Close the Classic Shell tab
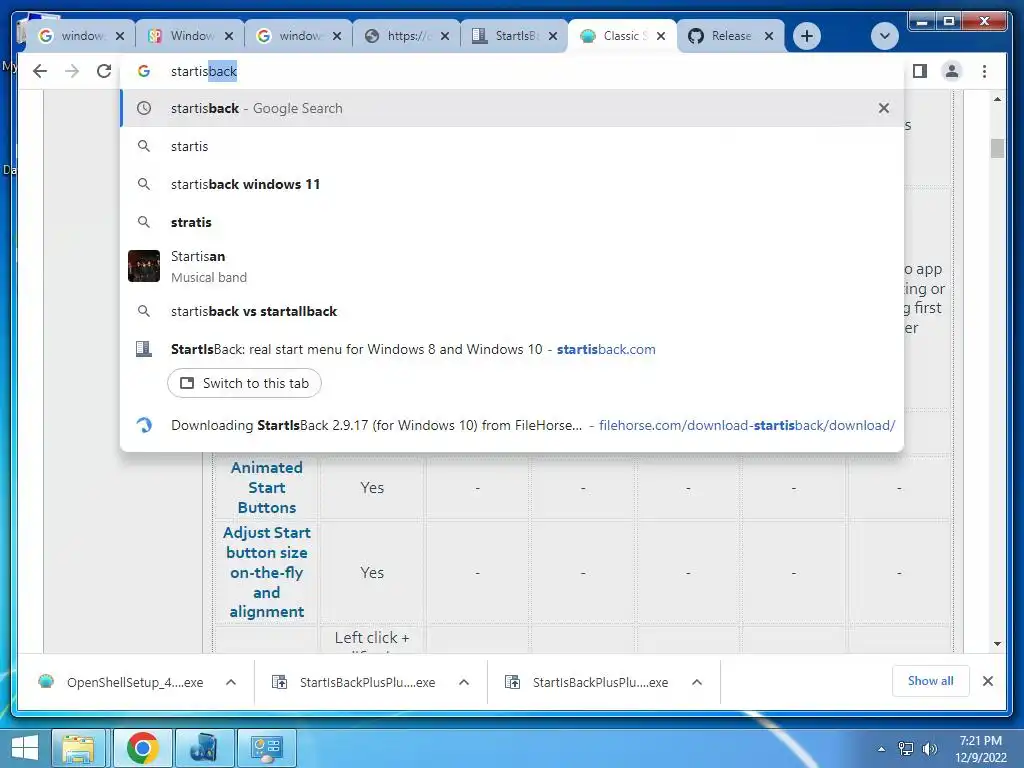 (661, 36)
